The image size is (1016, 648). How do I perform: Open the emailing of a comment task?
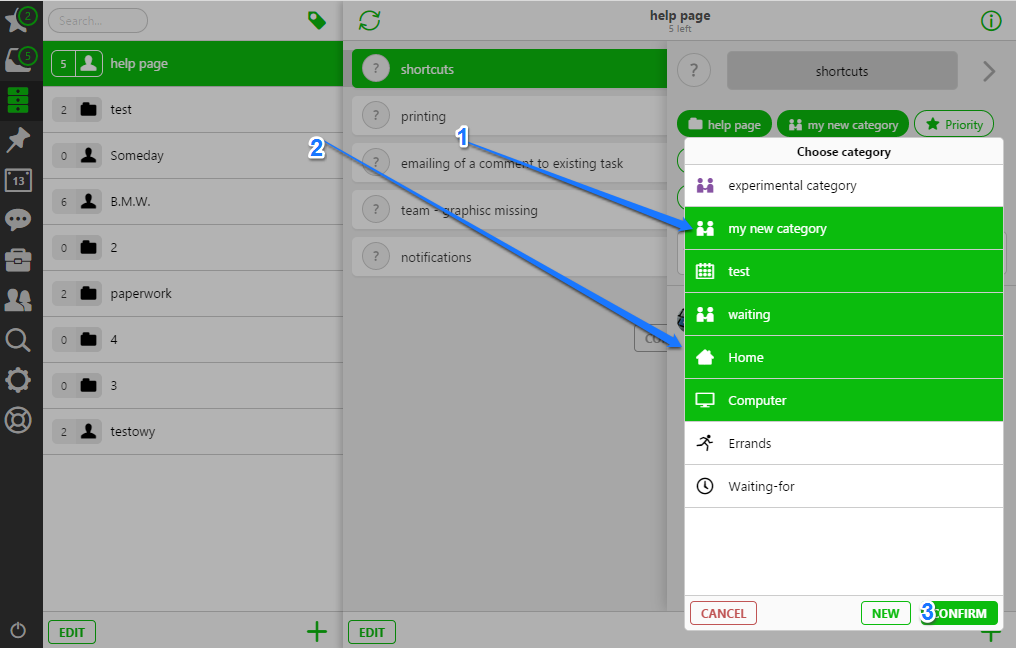[x=509, y=163]
